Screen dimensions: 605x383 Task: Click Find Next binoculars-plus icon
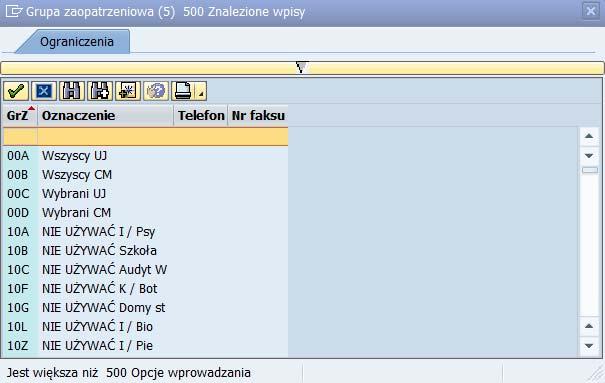coord(100,91)
